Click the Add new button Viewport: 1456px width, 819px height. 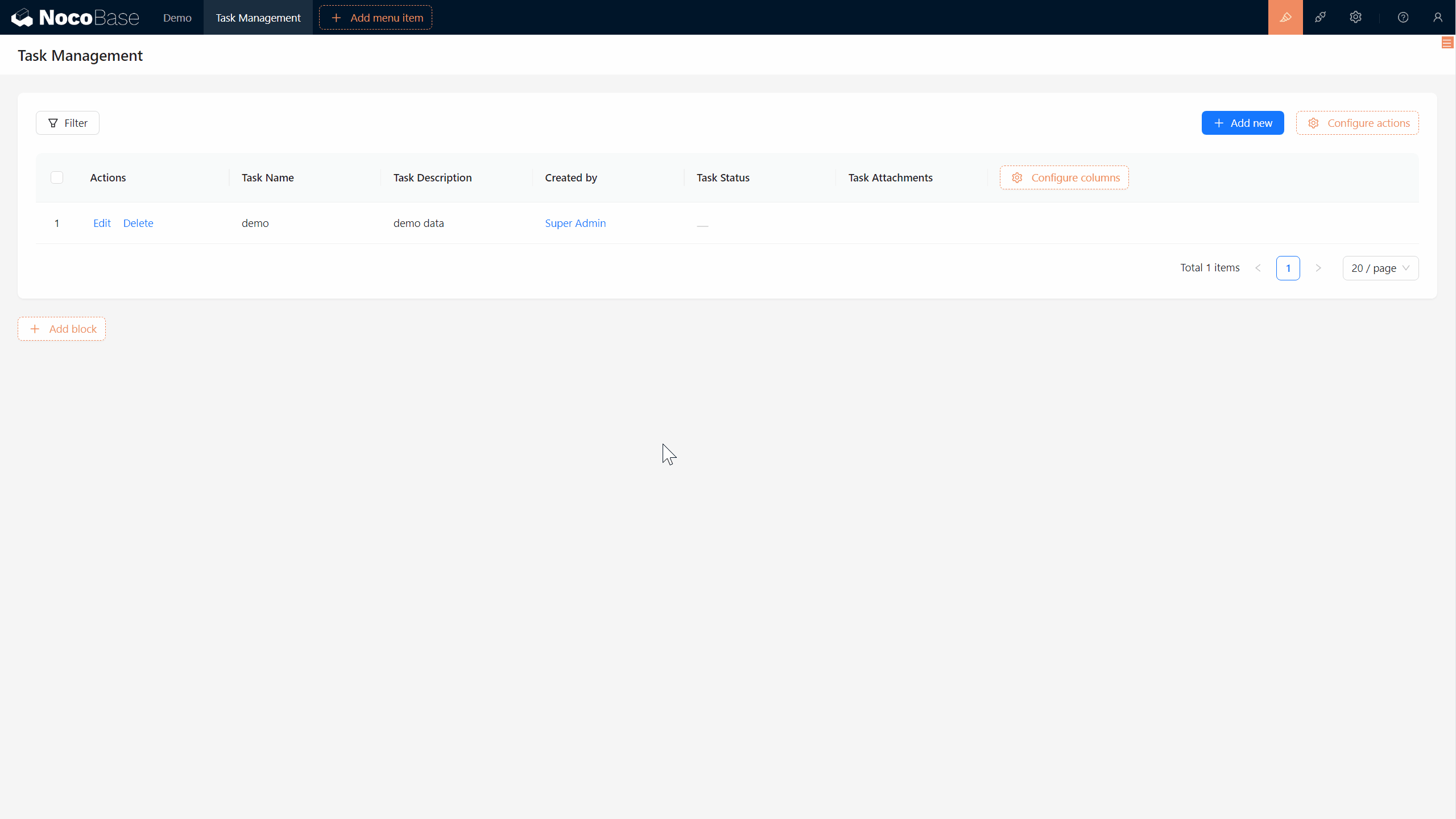(x=1242, y=123)
